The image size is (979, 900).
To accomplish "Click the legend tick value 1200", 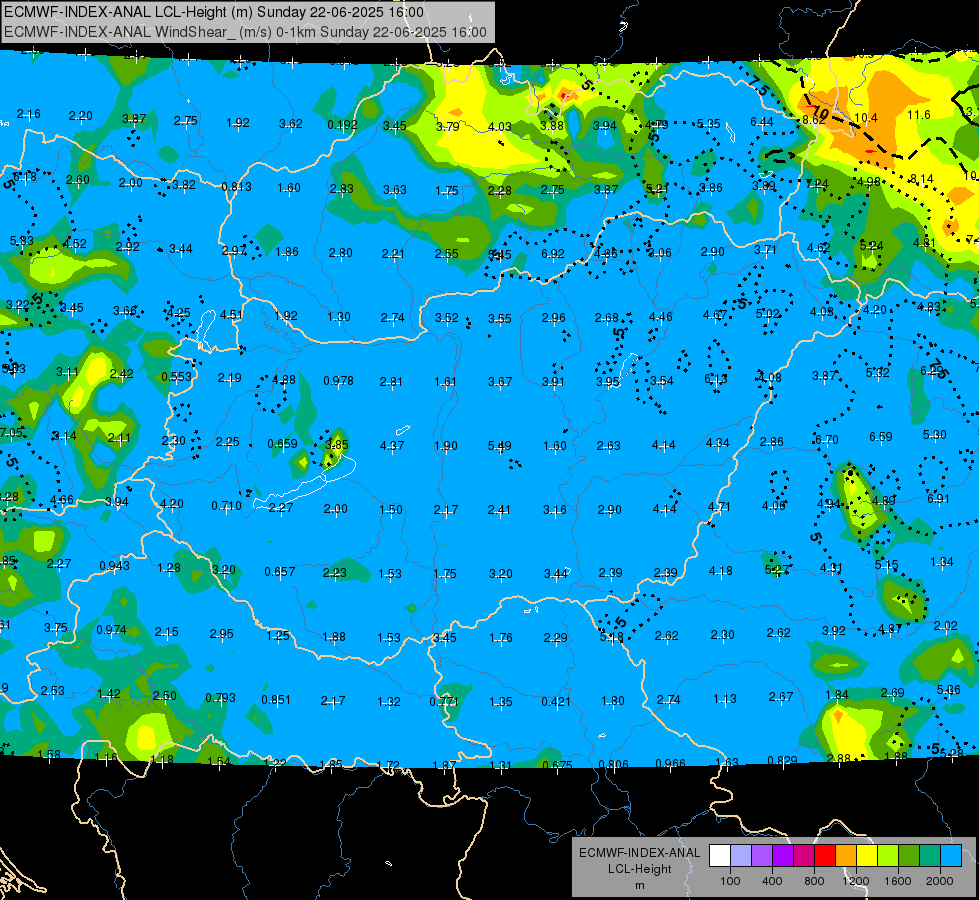I will coord(856,881).
